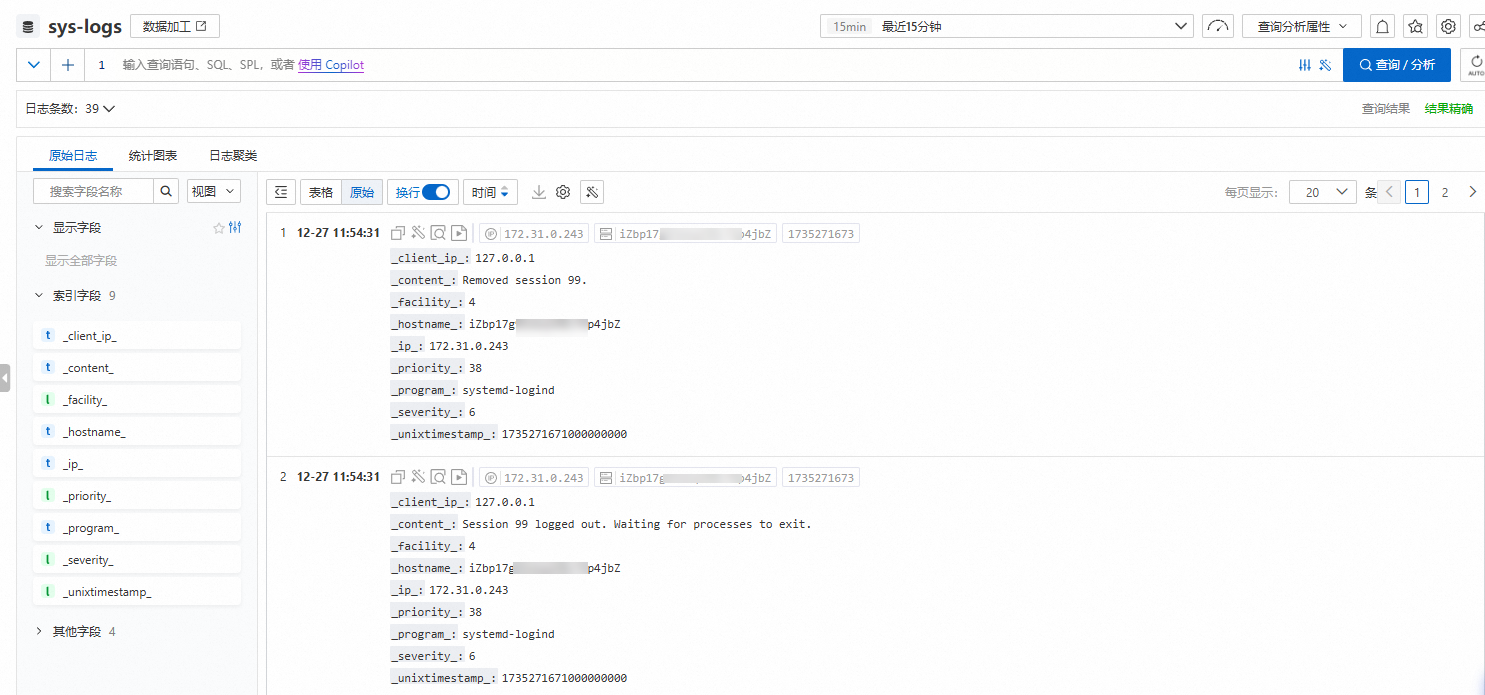Screen dimensions: 1485x695
Task: Click the hostname tag on log entry 2
Action: [x=686, y=477]
